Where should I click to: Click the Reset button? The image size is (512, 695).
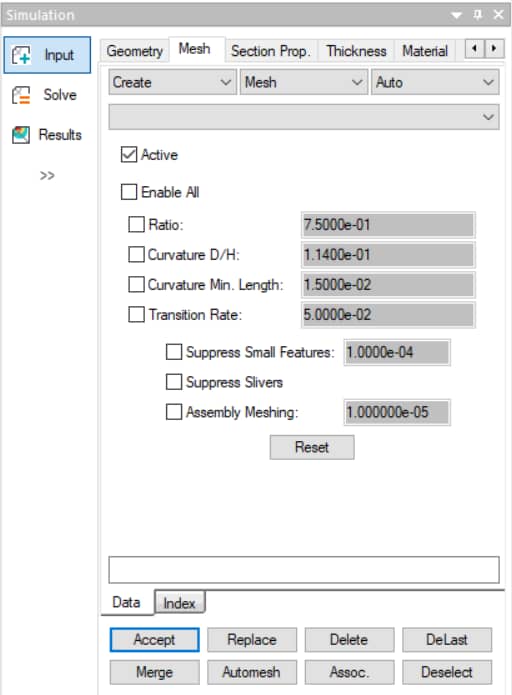[x=312, y=447]
